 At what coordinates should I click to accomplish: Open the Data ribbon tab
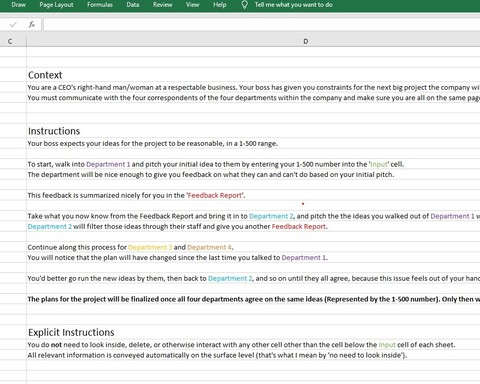tap(133, 5)
